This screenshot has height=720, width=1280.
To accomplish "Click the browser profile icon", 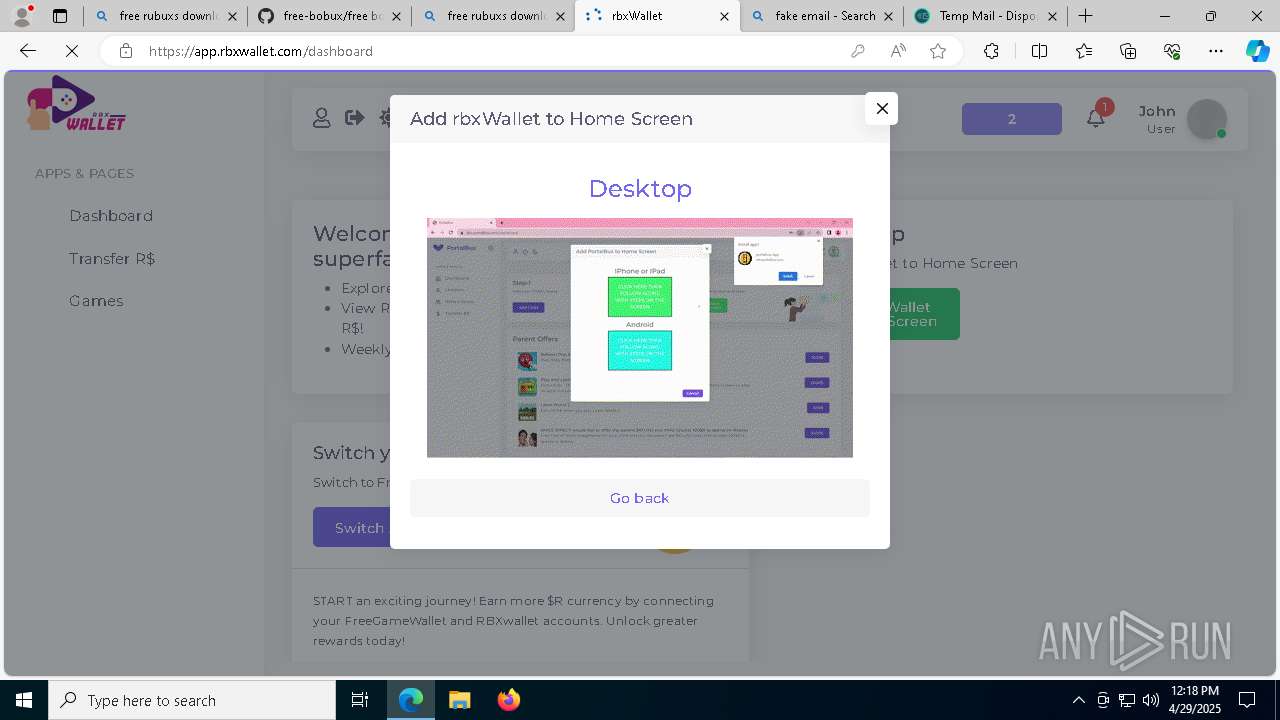I will pos(22,16).
